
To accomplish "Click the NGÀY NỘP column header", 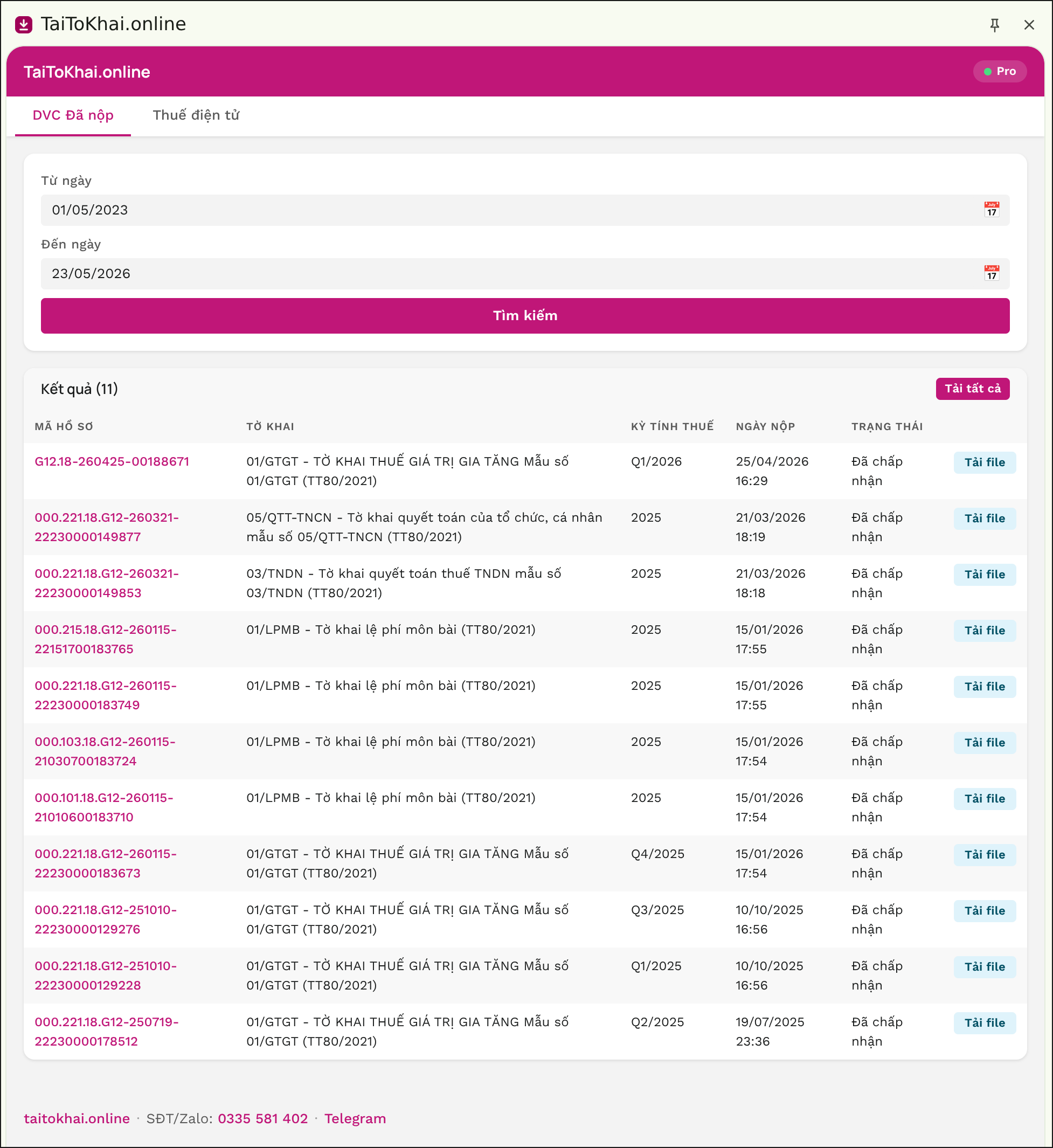I will pos(765,426).
